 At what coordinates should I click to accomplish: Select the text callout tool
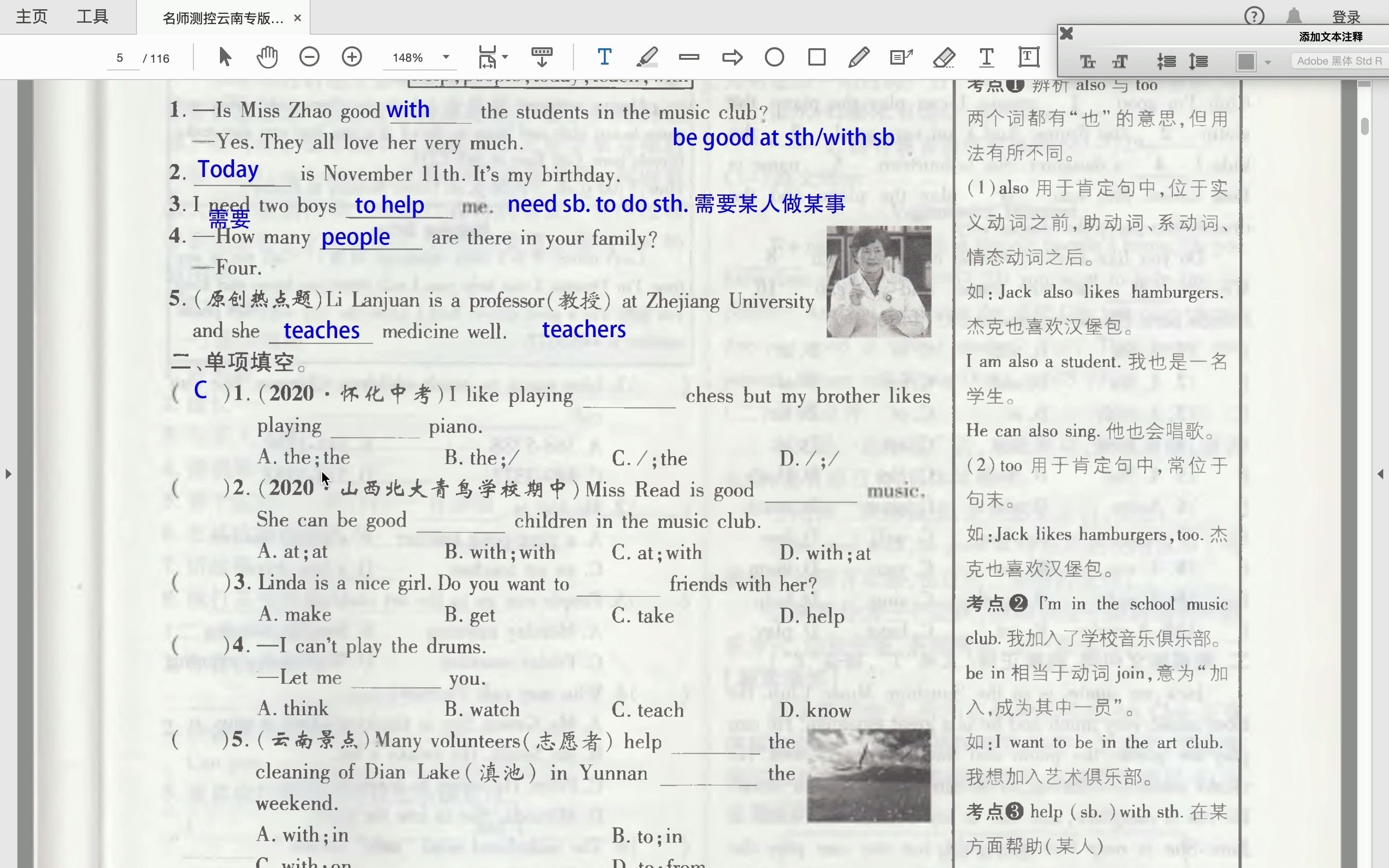pyautogui.click(x=901, y=57)
